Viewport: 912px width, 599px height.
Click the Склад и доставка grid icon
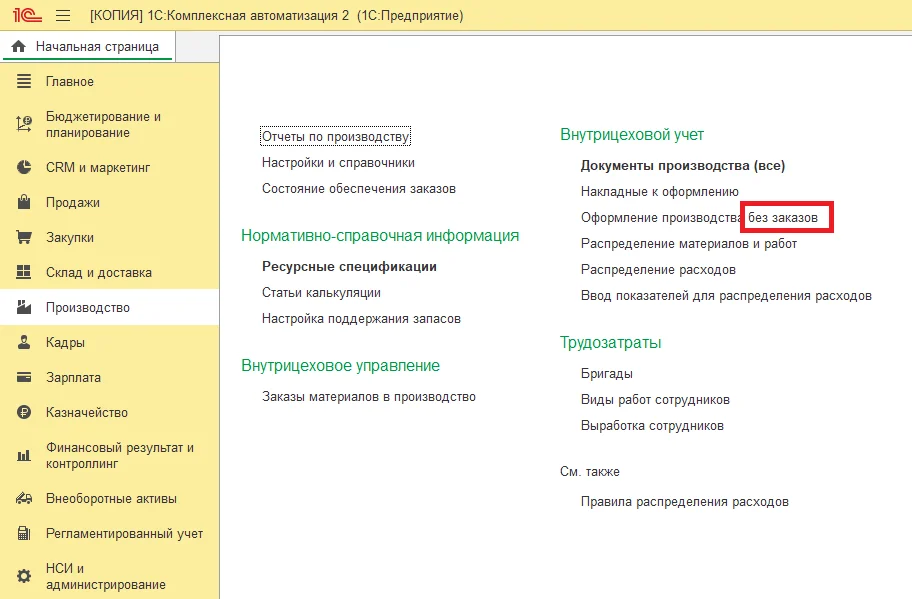24,272
